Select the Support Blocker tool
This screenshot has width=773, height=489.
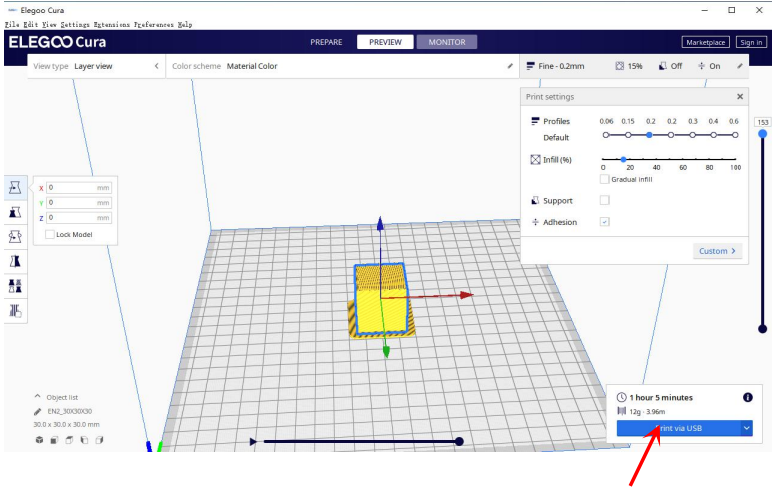pyautogui.click(x=15, y=311)
